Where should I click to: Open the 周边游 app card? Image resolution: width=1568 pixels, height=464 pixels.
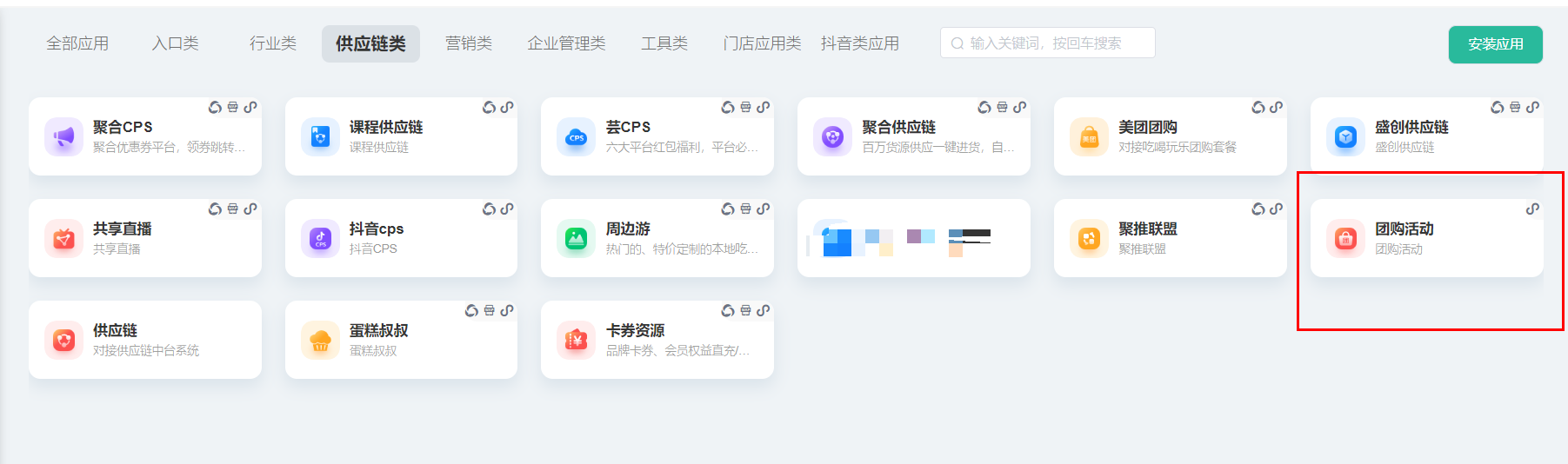pyautogui.click(x=657, y=238)
